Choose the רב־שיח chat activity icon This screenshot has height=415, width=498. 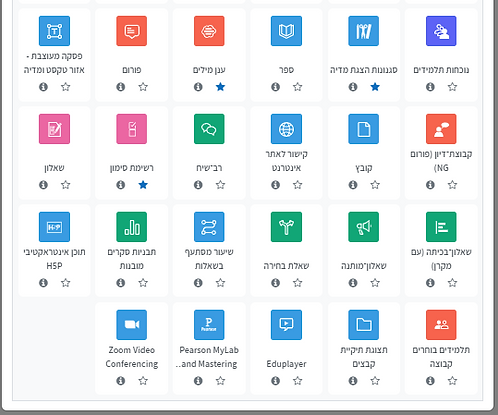pos(209,129)
